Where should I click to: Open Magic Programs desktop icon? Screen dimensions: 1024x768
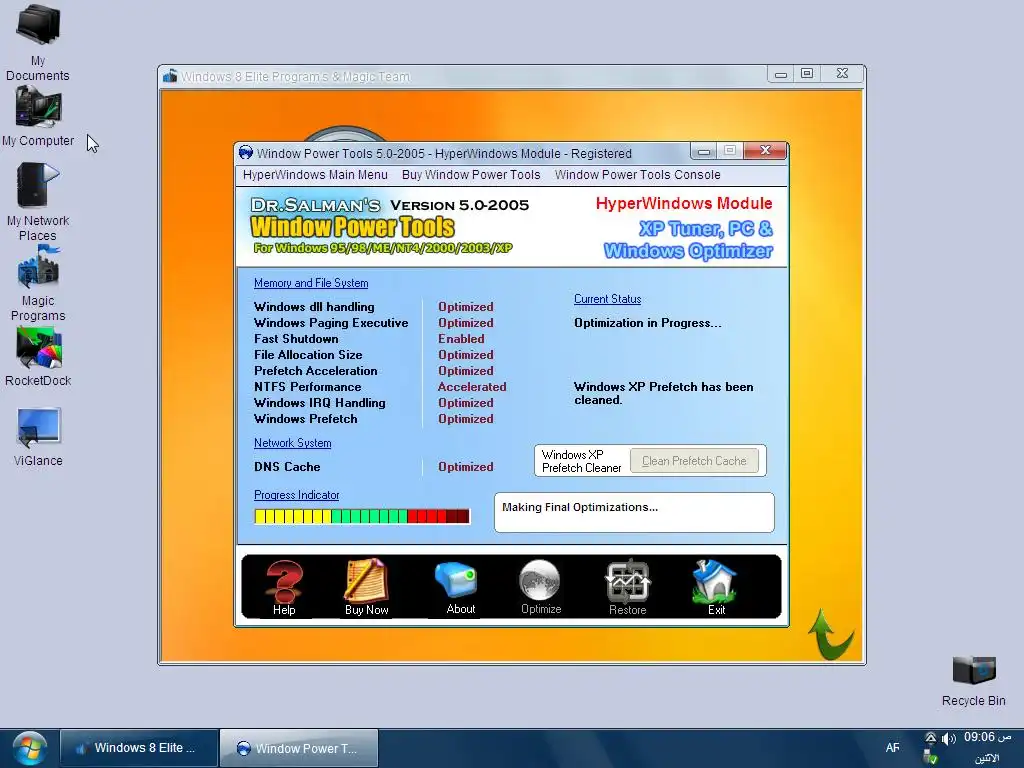pyautogui.click(x=38, y=283)
